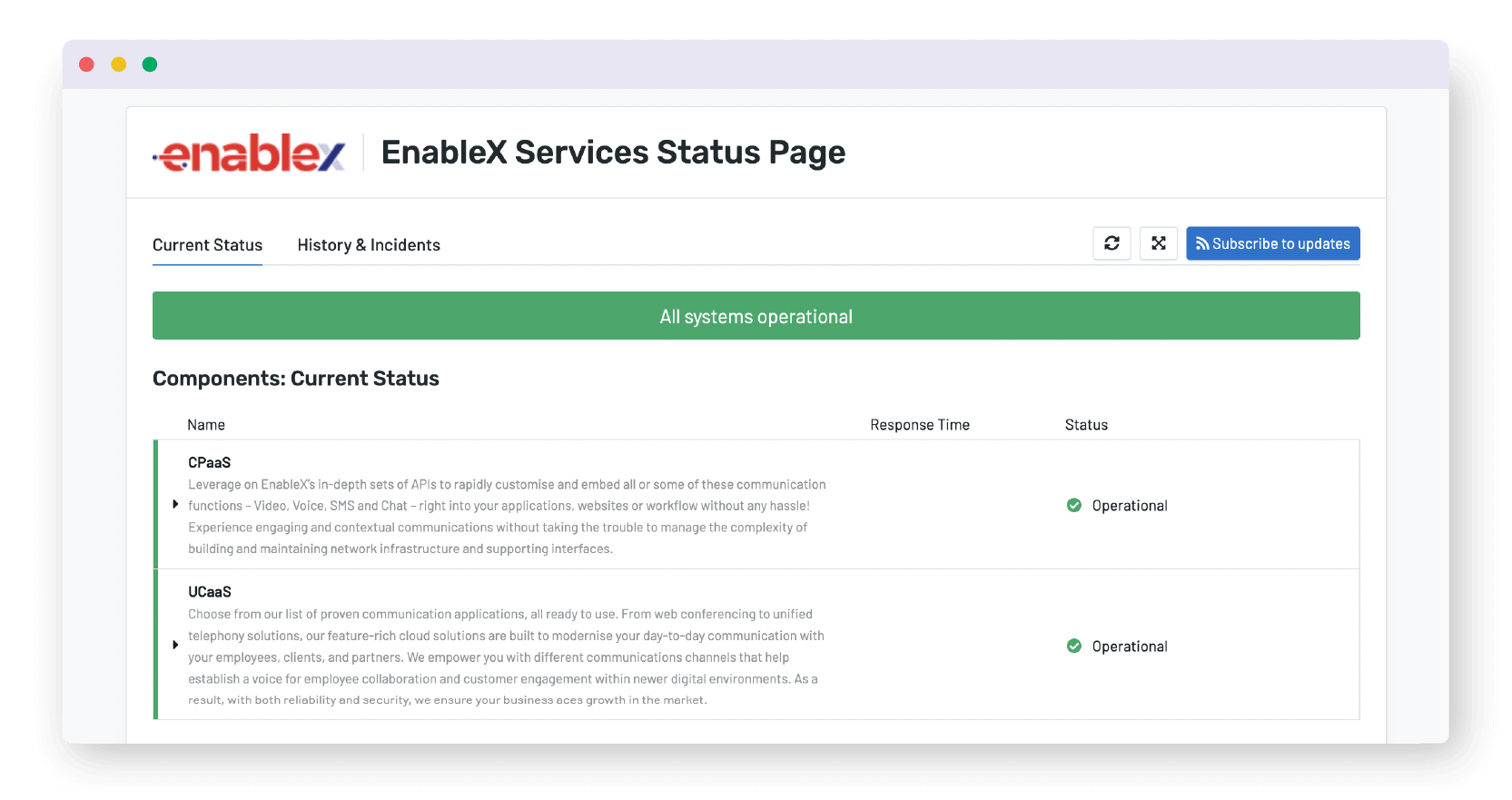Expand the CPaaS component row
This screenshot has width=1512, height=800.
(x=175, y=504)
